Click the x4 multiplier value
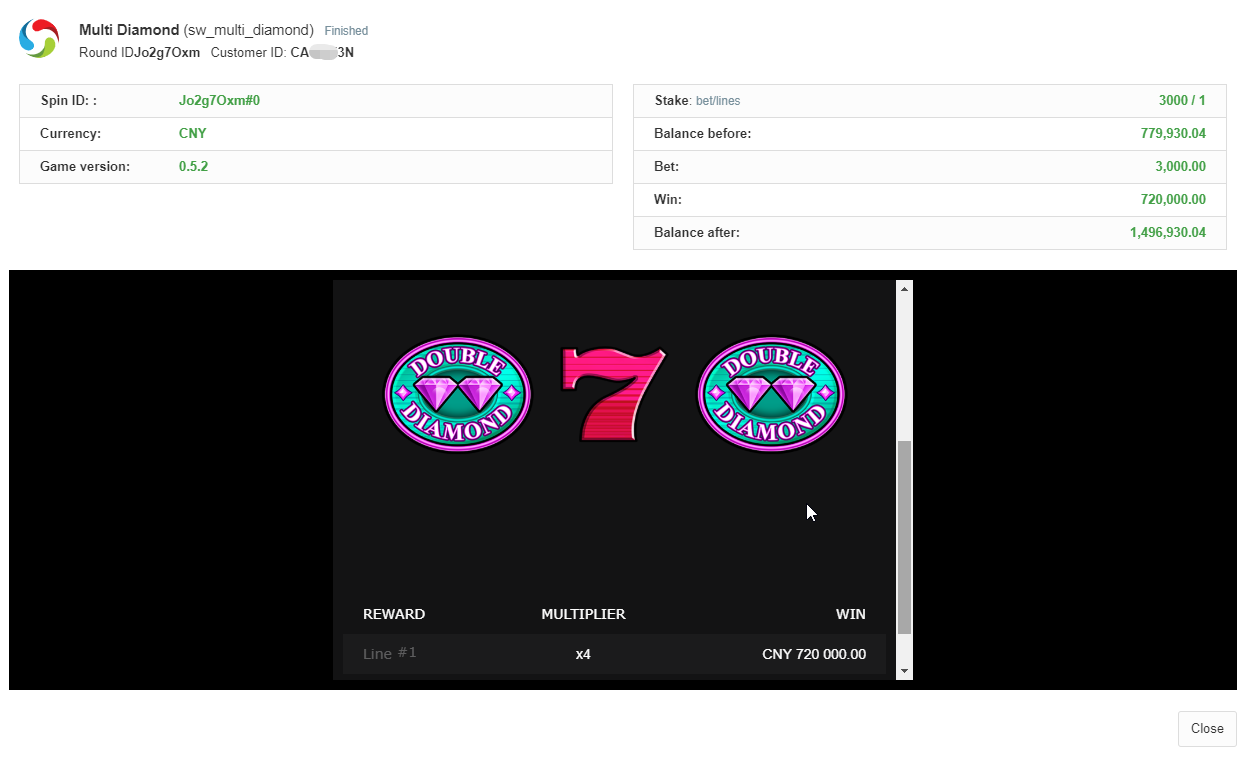1242x759 pixels. pos(583,655)
